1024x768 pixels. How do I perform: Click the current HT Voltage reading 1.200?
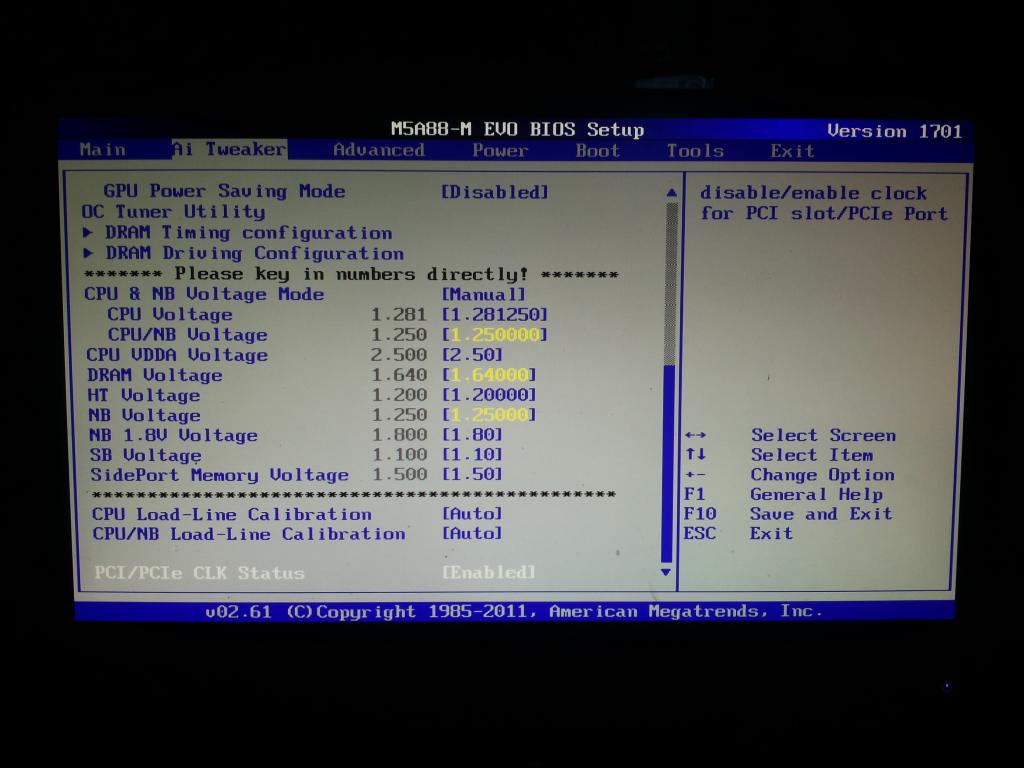tap(399, 395)
